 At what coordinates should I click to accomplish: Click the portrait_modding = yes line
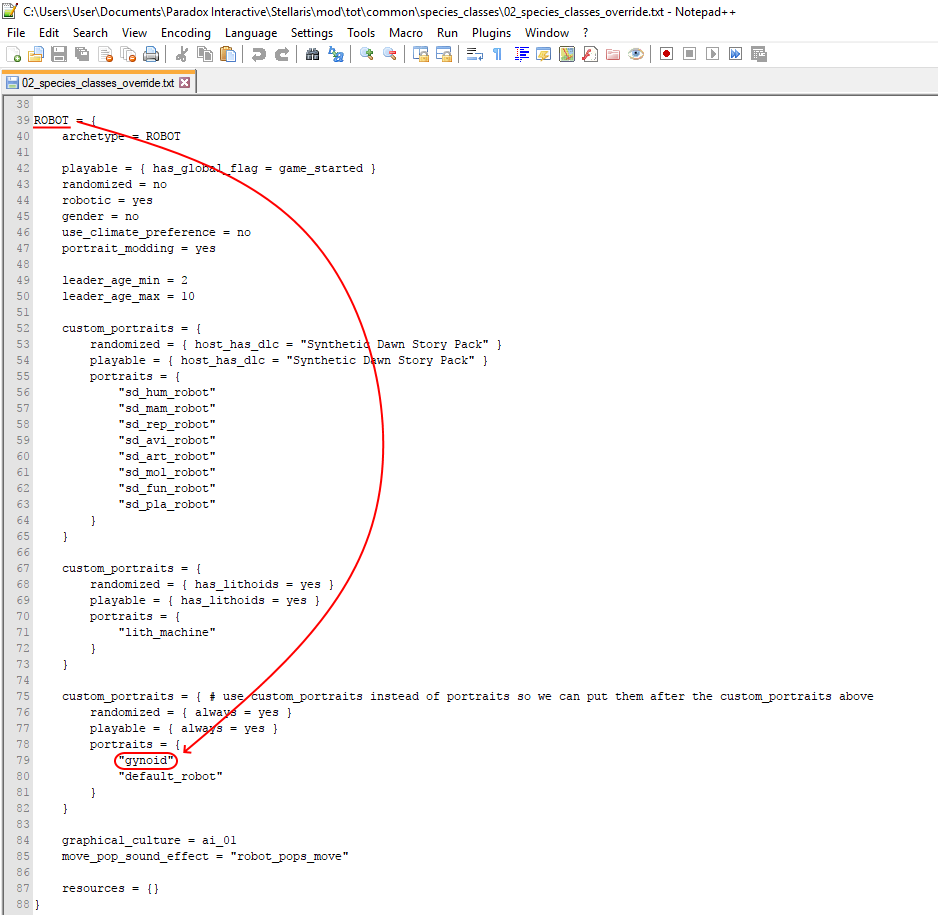click(139, 248)
